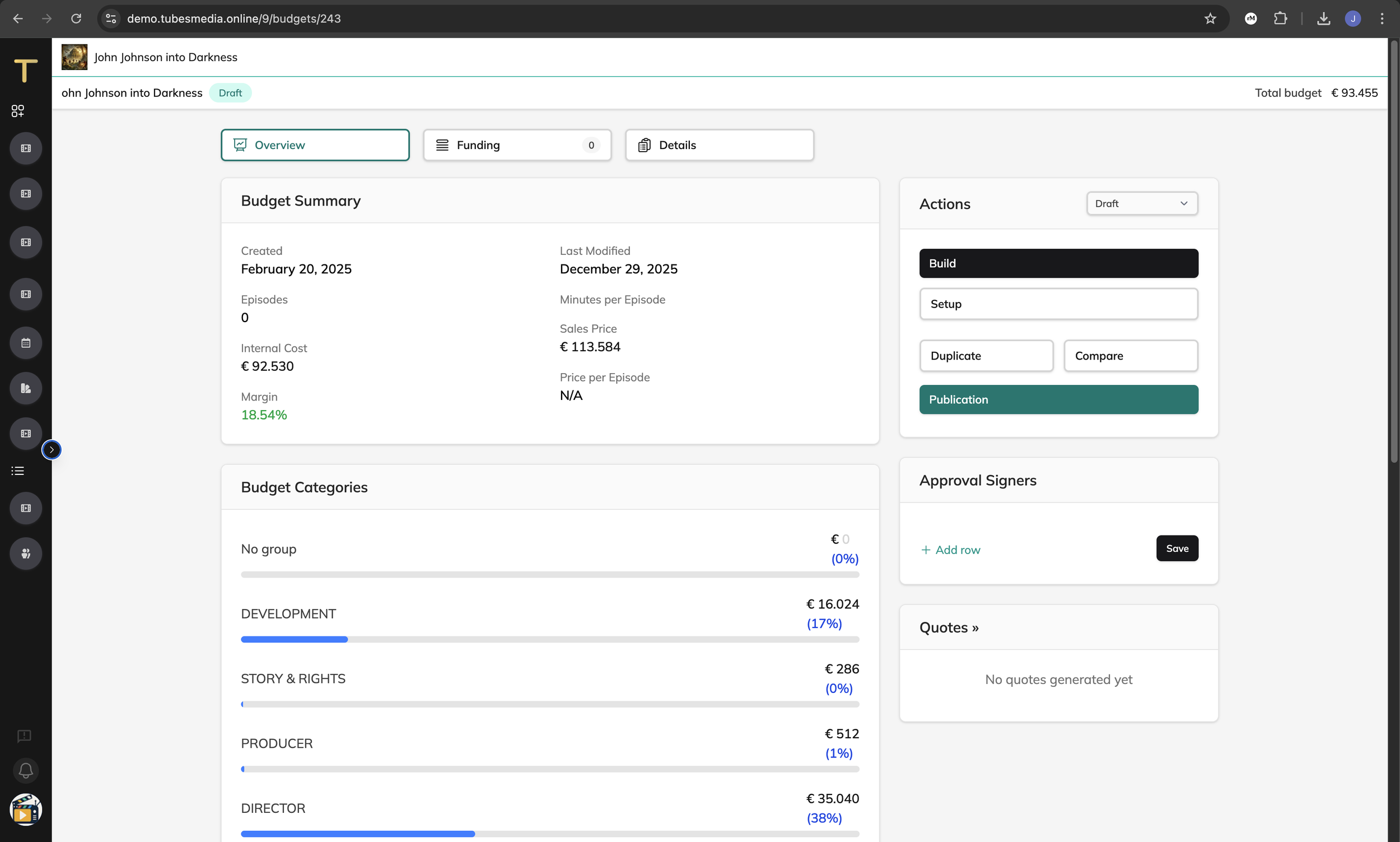Click the project thumbnail image
Viewport: 1400px width, 842px height.
(x=74, y=57)
